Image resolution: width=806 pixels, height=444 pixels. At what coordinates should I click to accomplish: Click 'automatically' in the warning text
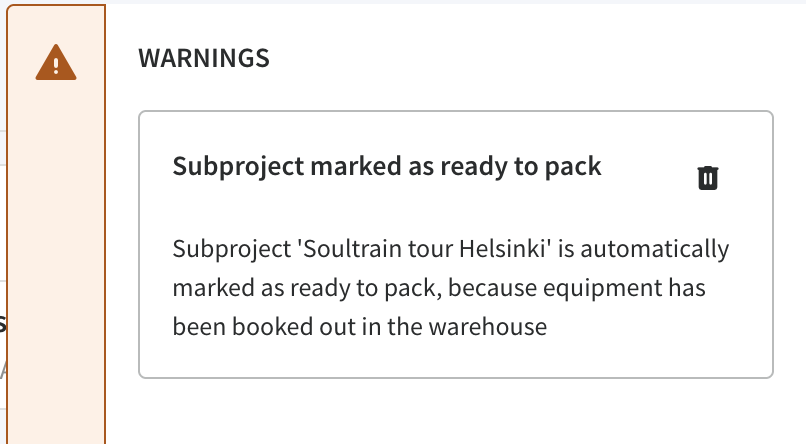tap(654, 249)
